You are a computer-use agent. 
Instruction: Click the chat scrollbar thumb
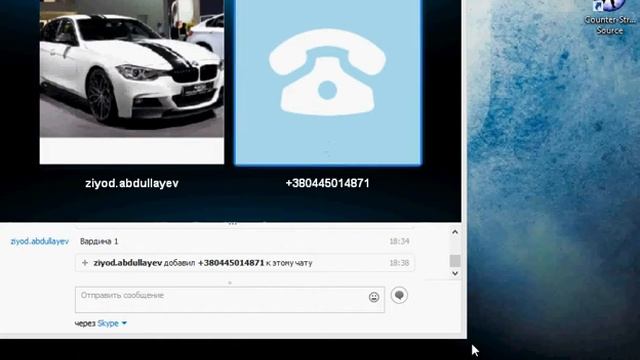click(455, 260)
